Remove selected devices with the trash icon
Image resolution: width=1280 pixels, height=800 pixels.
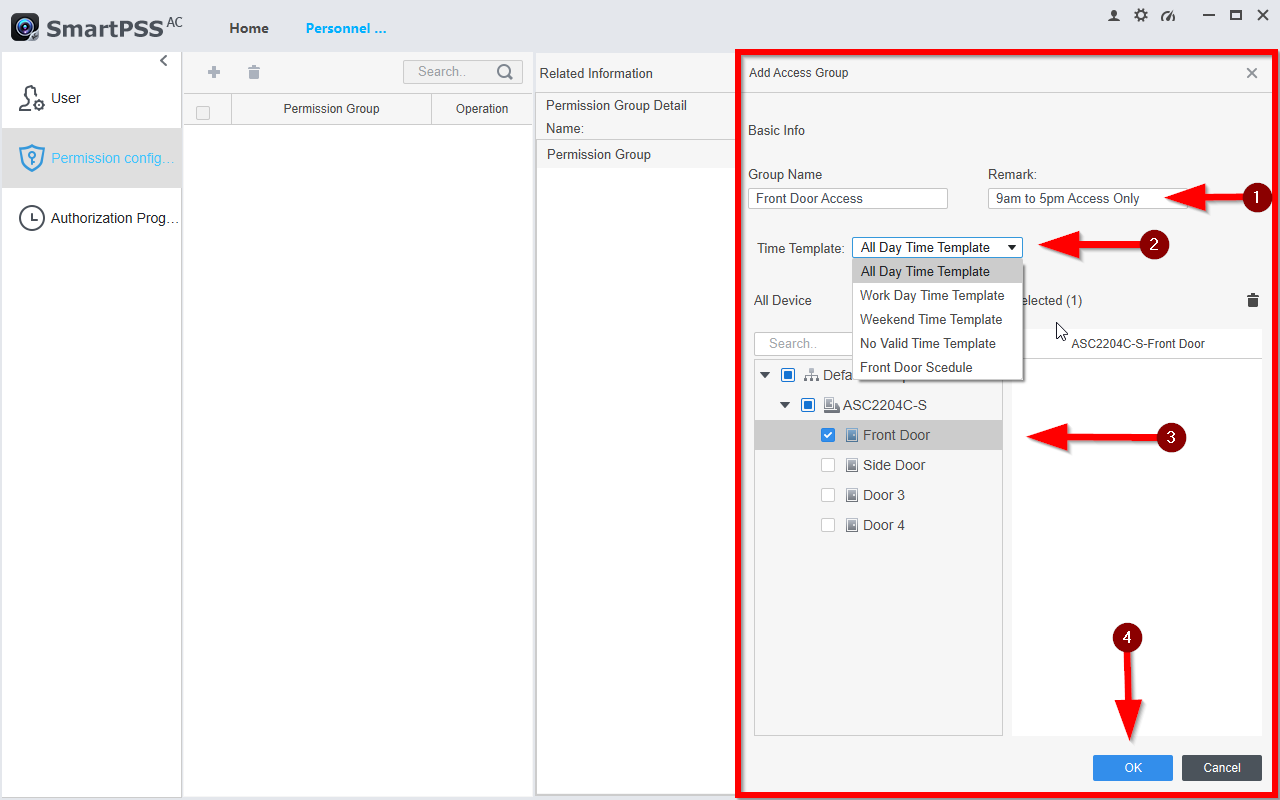[x=1253, y=300]
